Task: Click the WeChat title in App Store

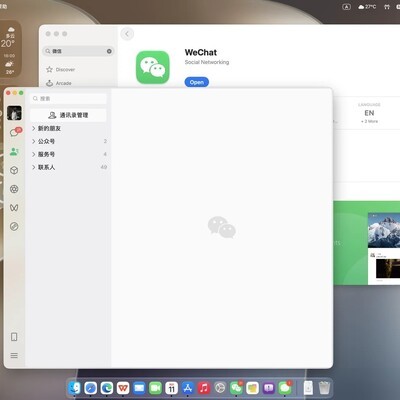Action: point(201,52)
